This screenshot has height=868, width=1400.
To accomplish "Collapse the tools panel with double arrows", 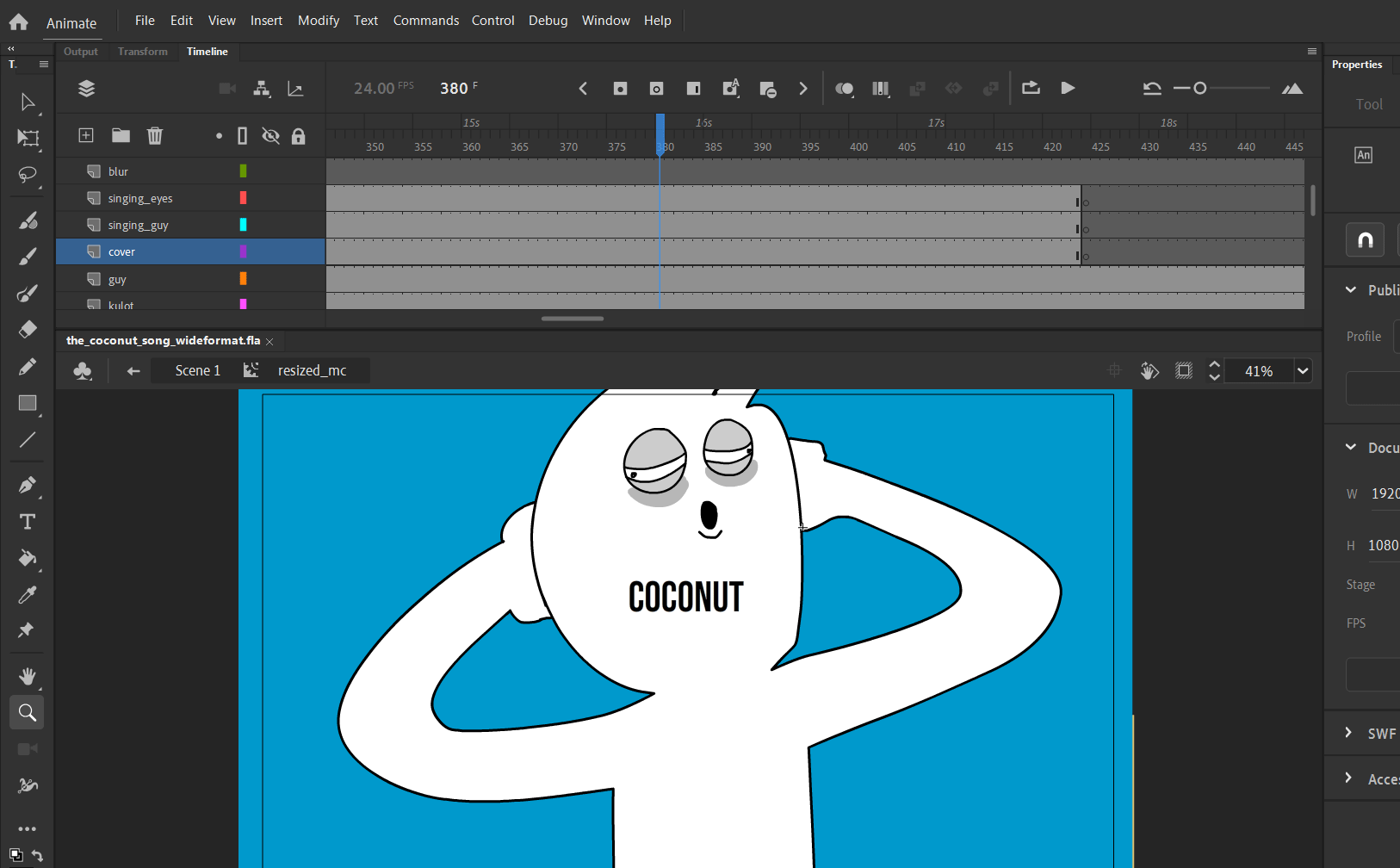I will (x=11, y=49).
